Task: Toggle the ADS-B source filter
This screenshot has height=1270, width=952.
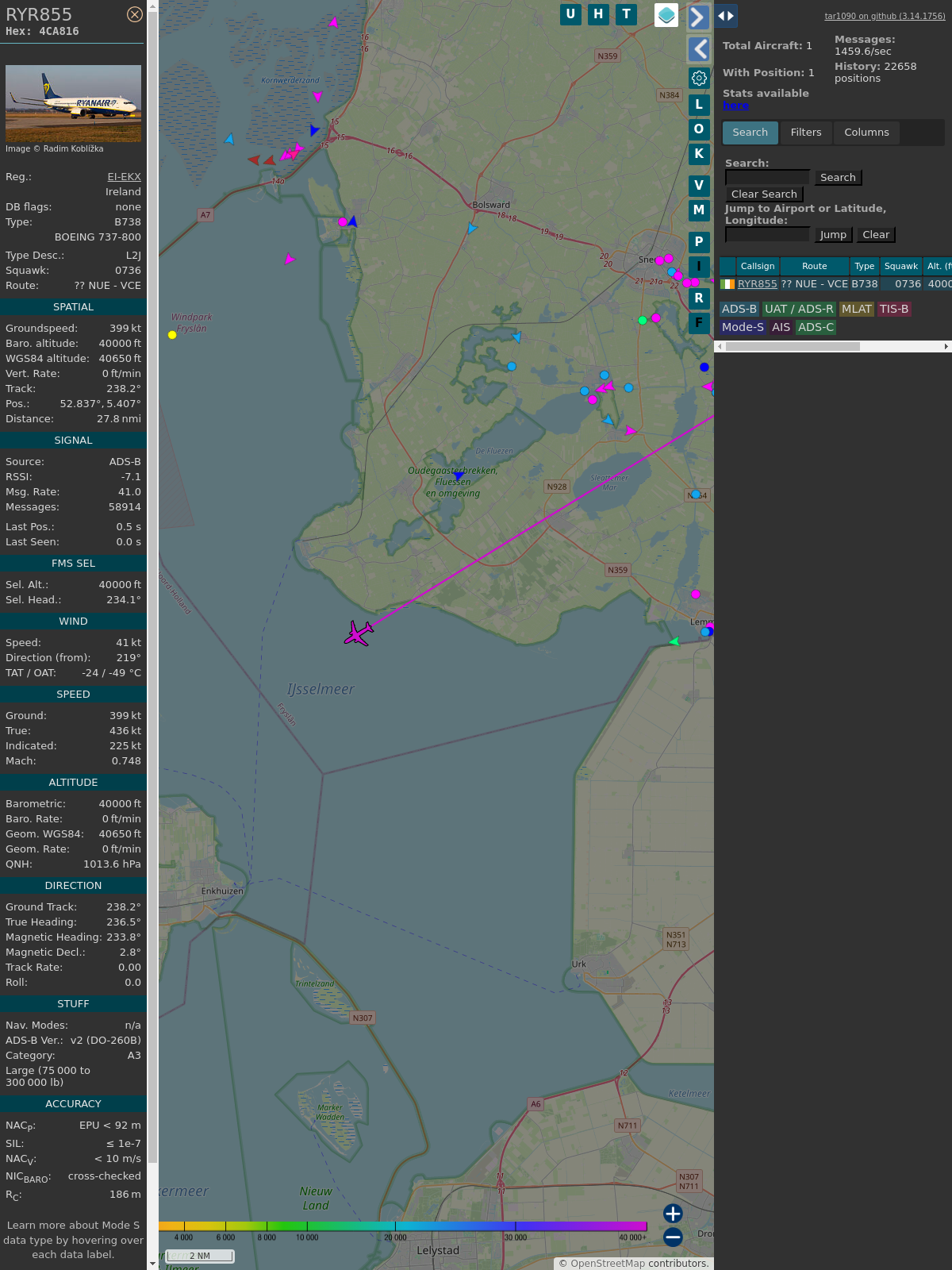Action: [739, 309]
